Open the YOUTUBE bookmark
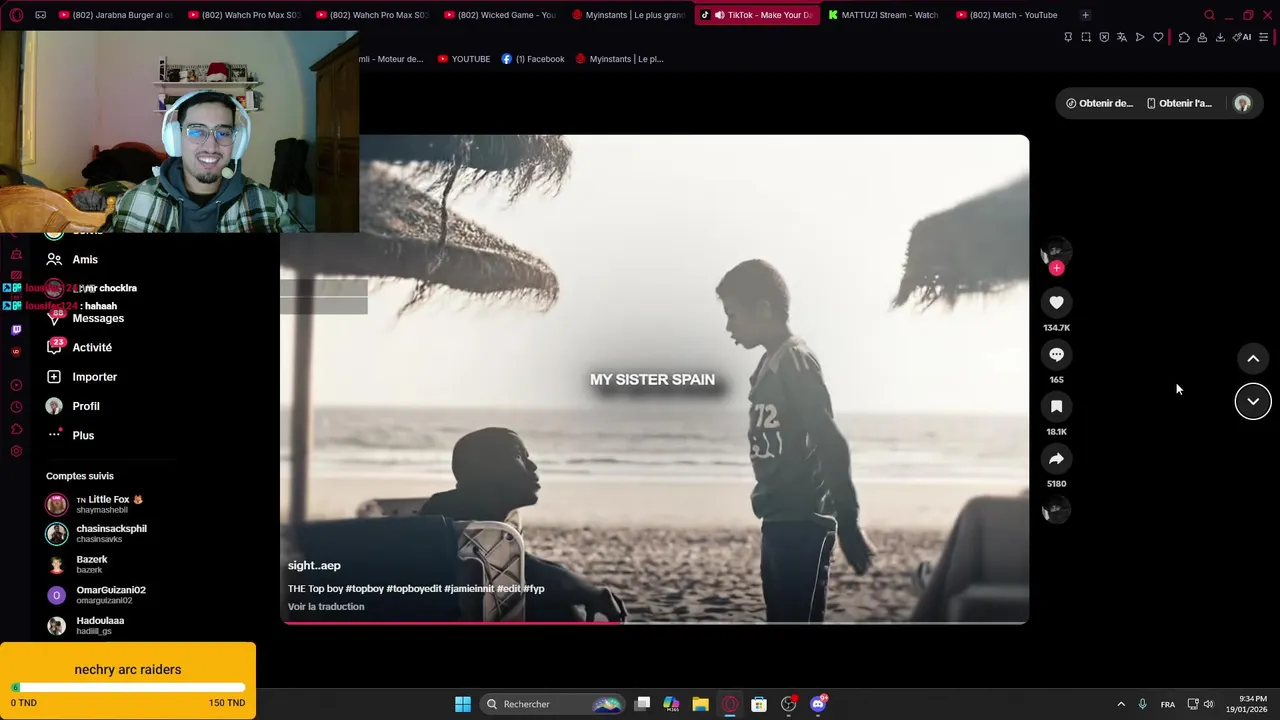1280x720 pixels. (x=464, y=59)
